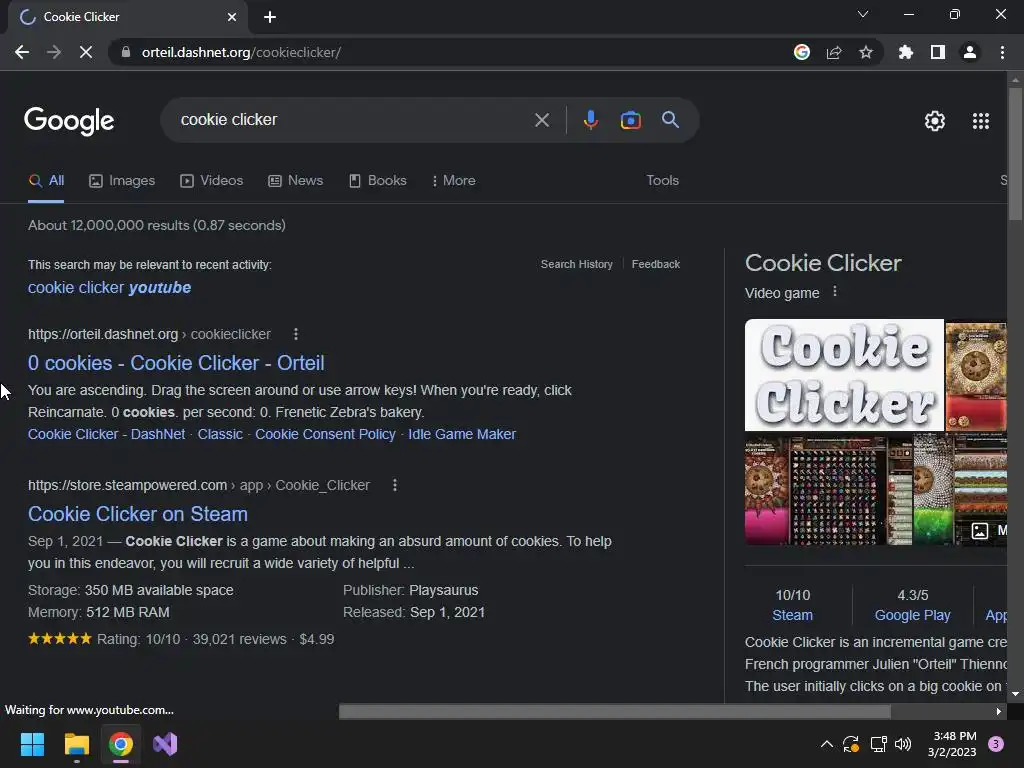Open the notifications badge
The image size is (1024, 768).
tap(996, 744)
